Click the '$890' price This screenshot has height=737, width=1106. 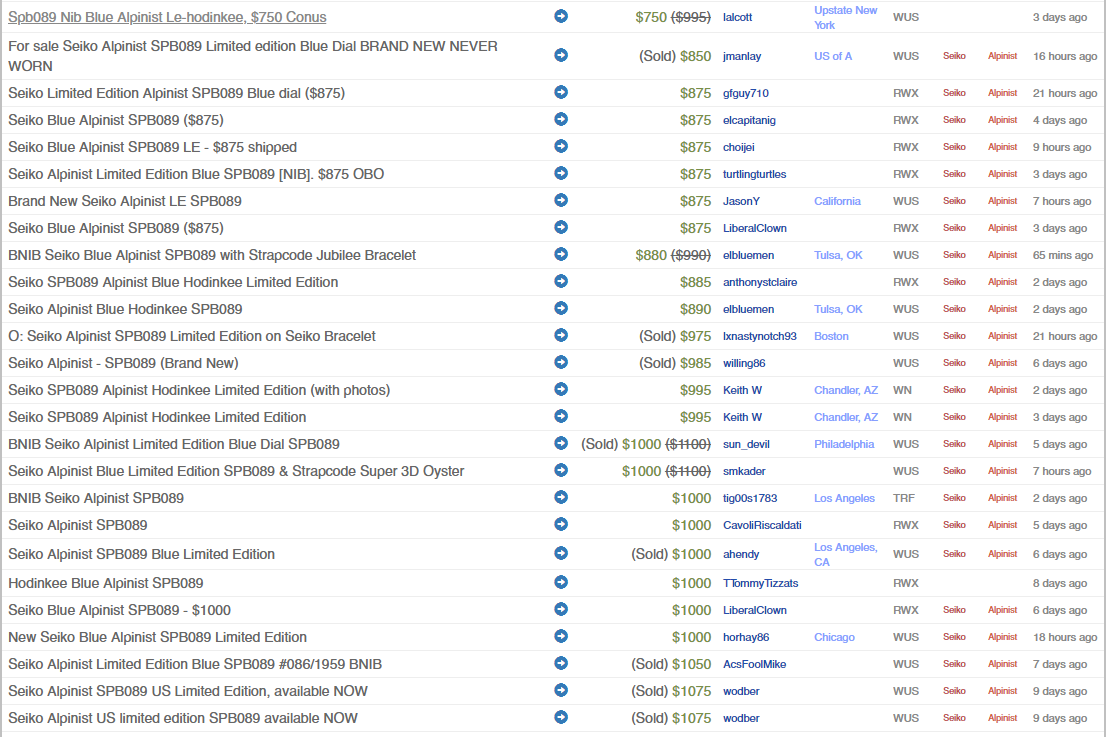point(695,309)
